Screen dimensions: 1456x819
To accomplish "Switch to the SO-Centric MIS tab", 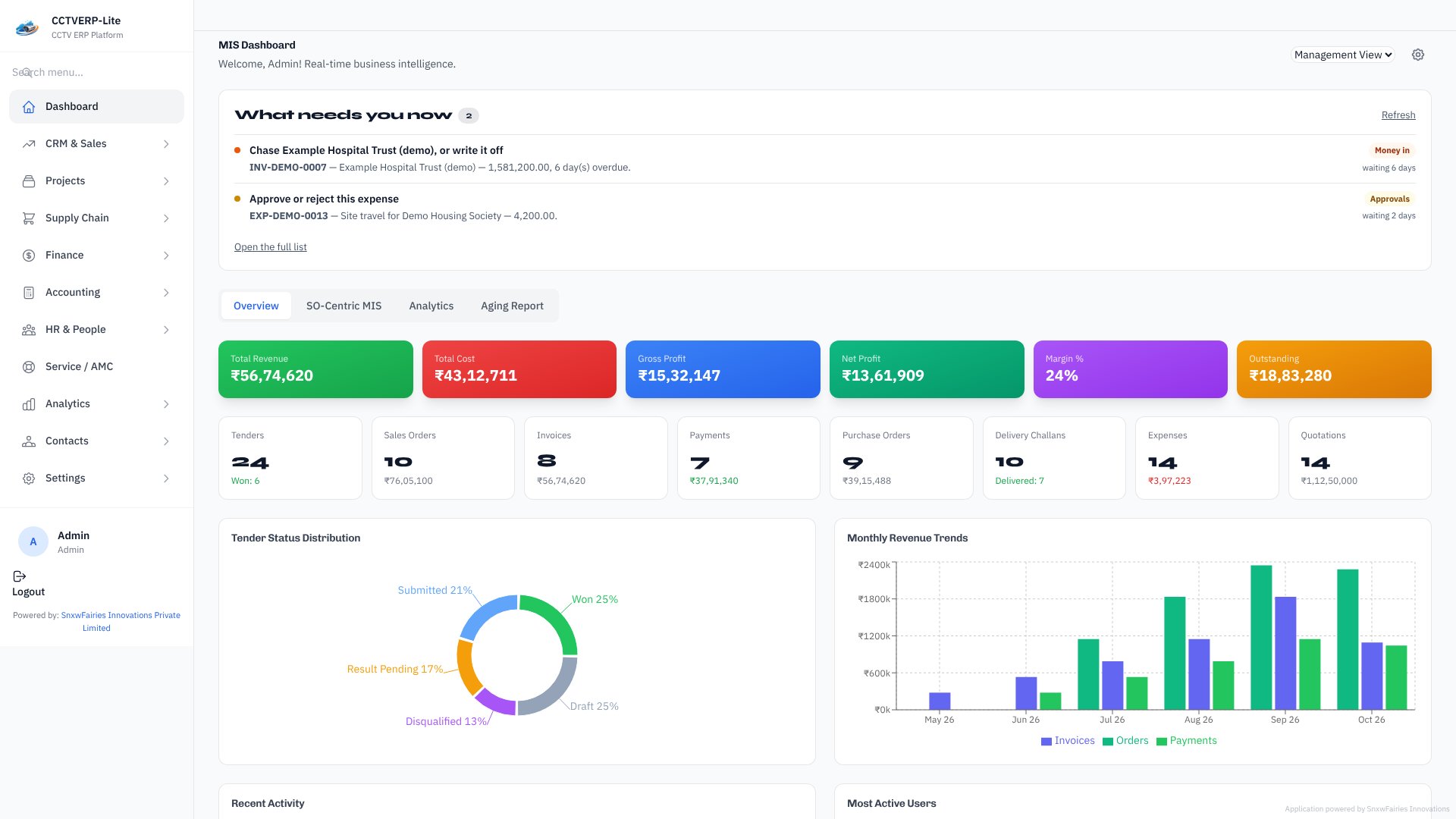I will 344,306.
